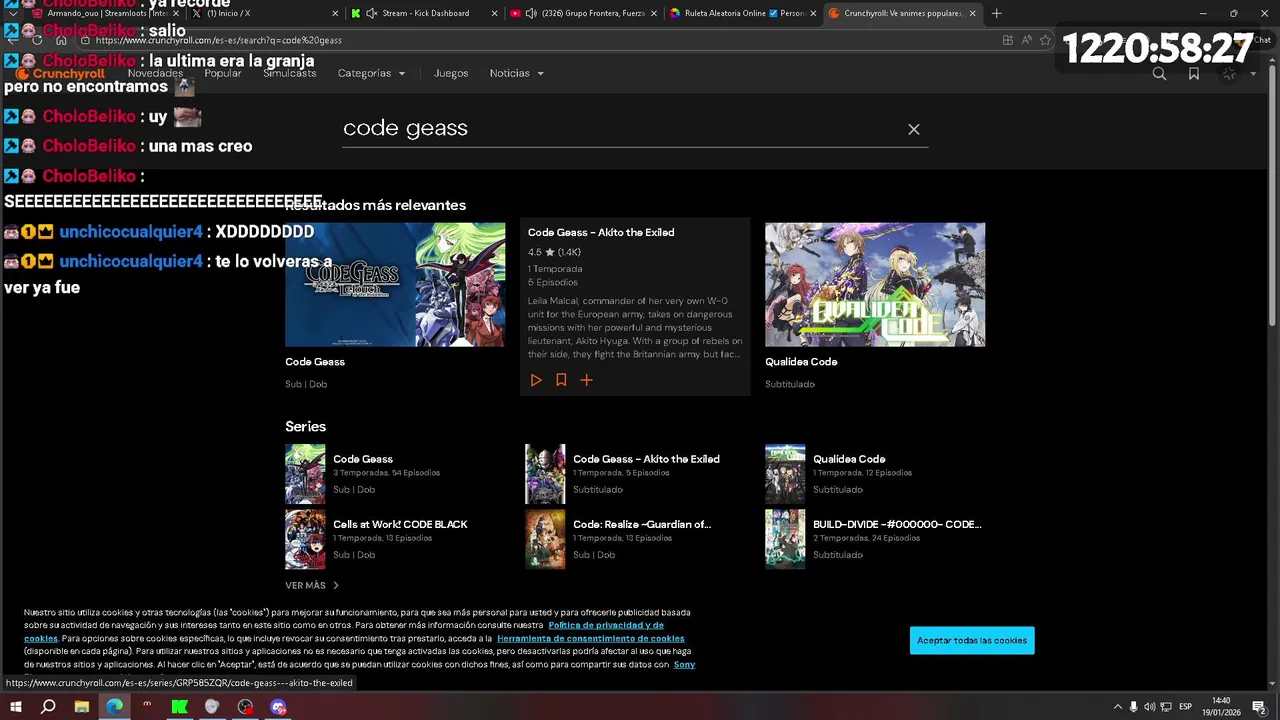Open Code Geass series poster in Series list
Screen dimensions: 1280x720
pyautogui.click(x=305, y=474)
